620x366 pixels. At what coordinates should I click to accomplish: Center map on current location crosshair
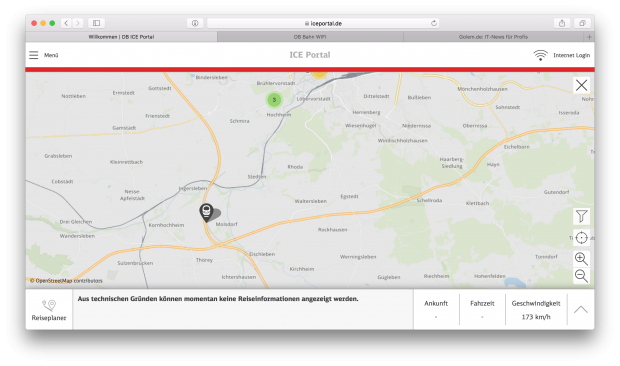pos(581,238)
